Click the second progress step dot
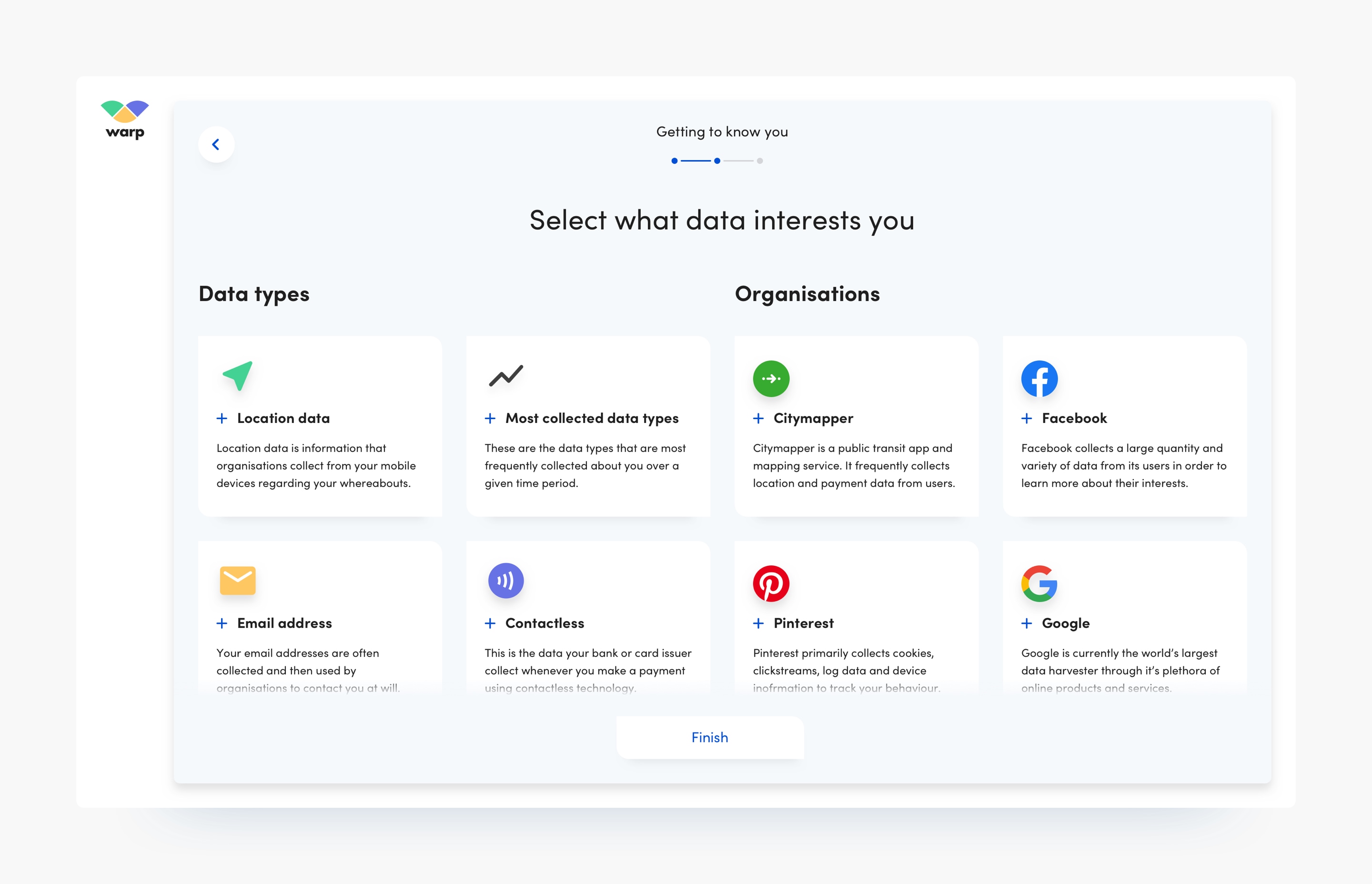 [x=717, y=161]
